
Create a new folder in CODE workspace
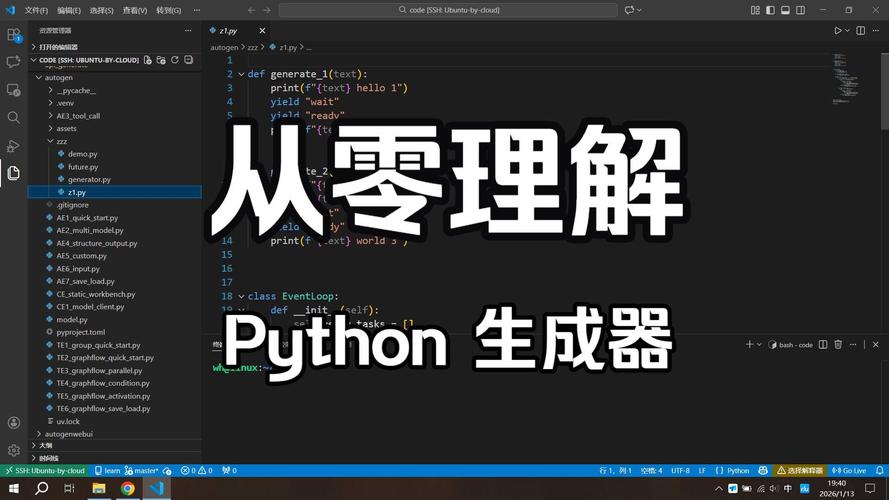point(162,60)
